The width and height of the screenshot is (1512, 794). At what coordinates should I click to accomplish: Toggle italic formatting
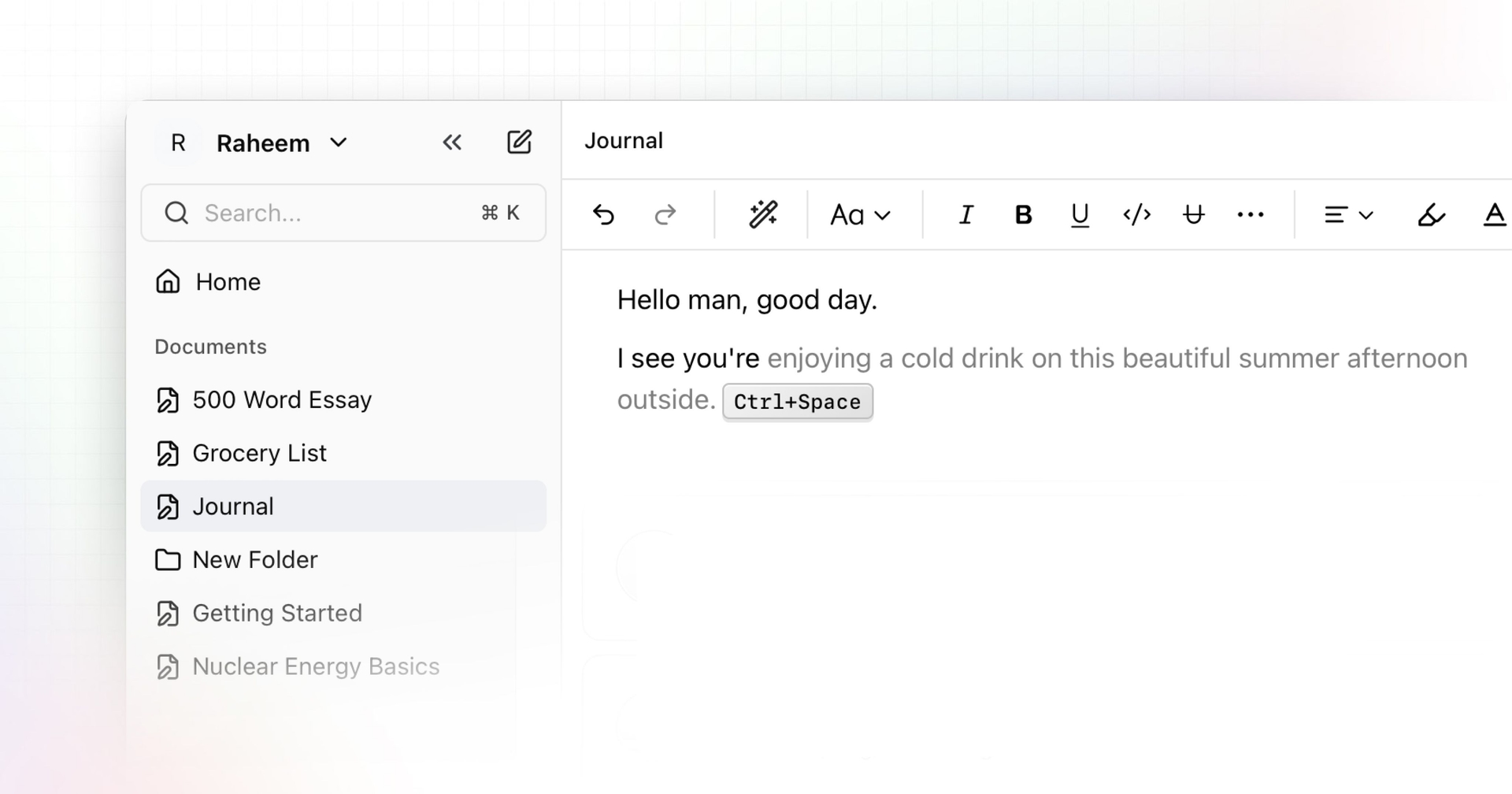click(x=965, y=214)
